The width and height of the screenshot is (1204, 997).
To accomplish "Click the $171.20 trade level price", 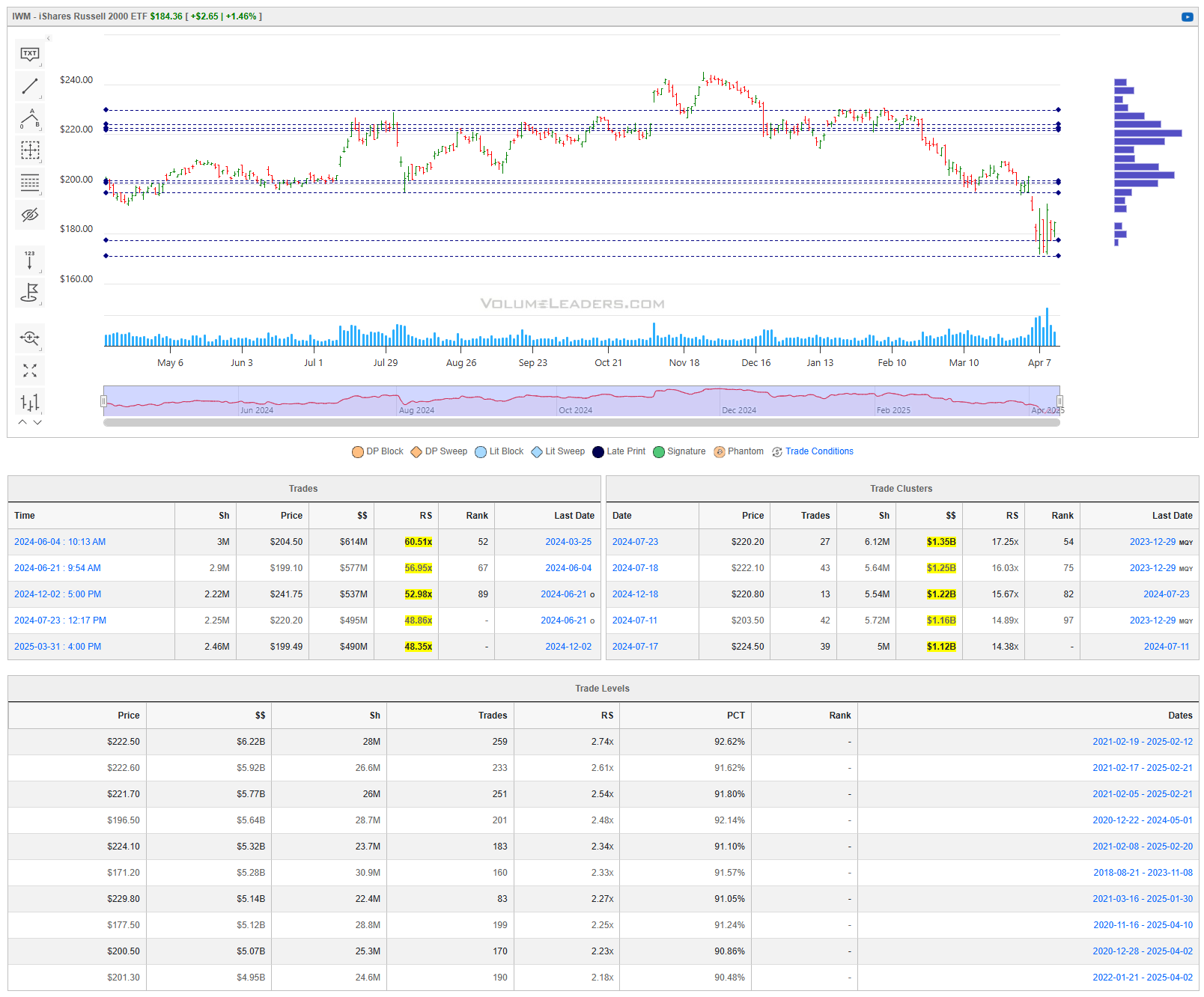I will pos(124,873).
